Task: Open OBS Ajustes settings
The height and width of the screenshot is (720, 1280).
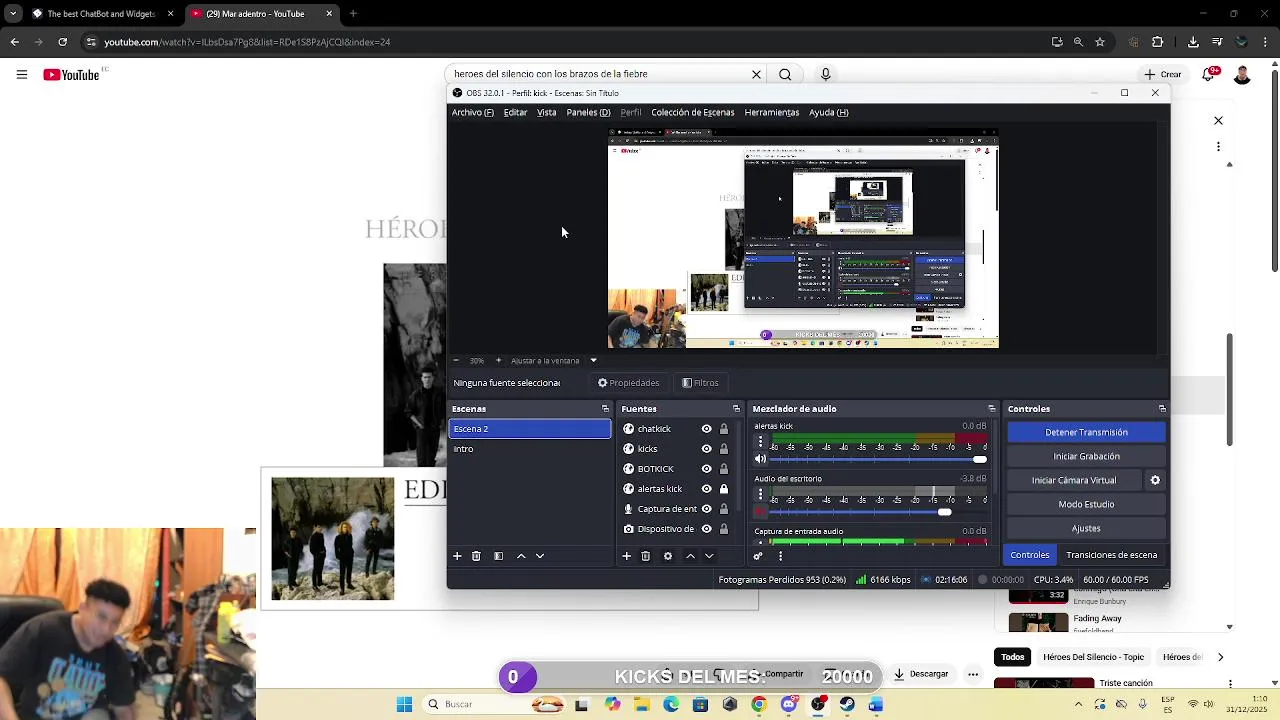Action: coord(1086,528)
